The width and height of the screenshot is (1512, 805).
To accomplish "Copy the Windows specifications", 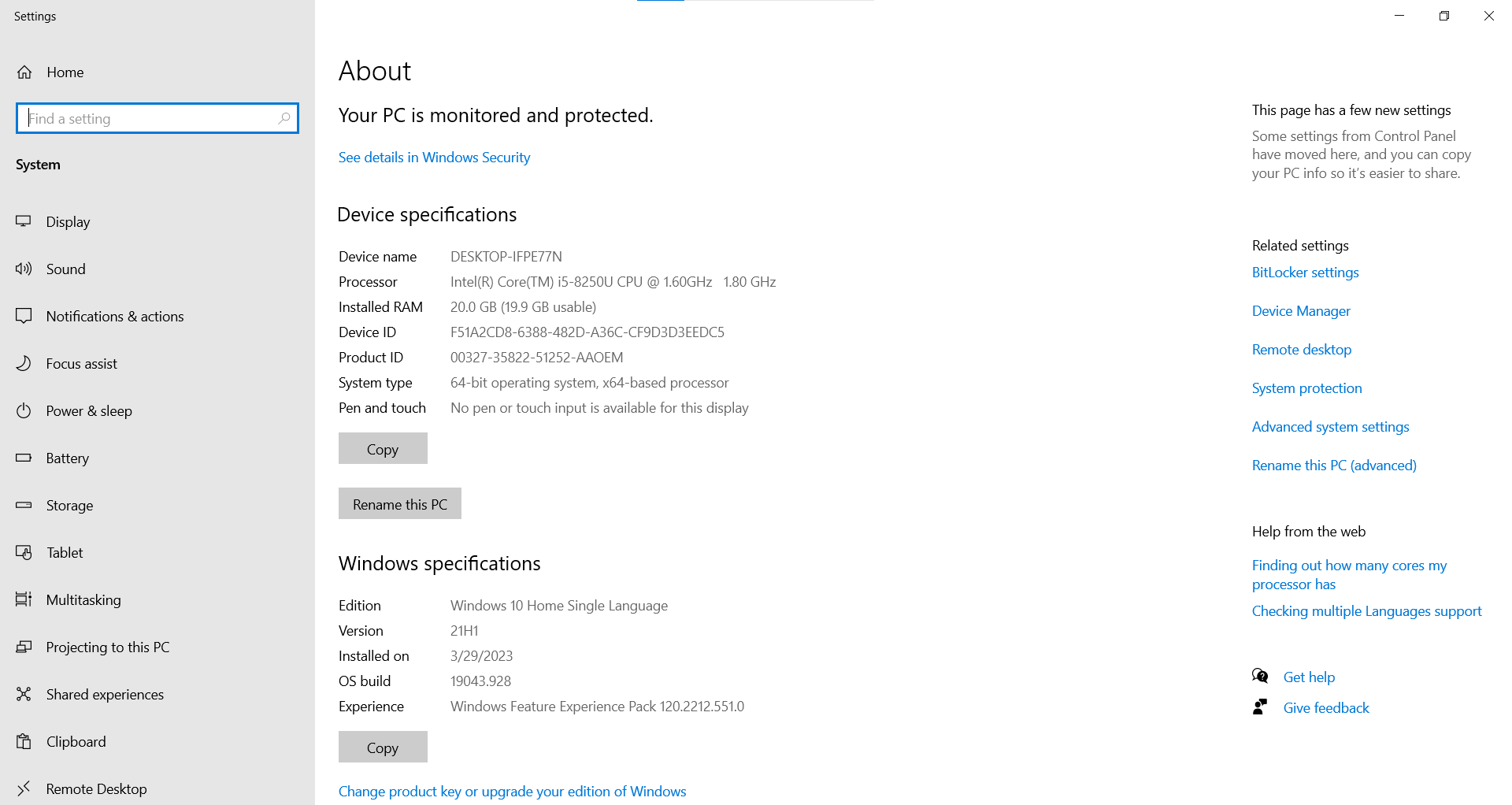I will tap(383, 747).
